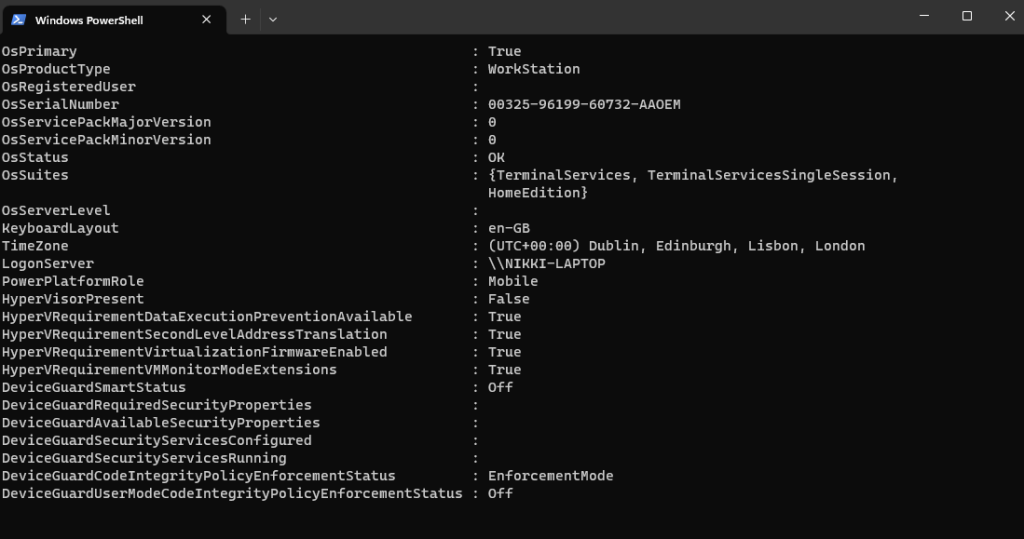Click the Mobile PowerPlatformRole value
This screenshot has height=539, width=1024.
(513, 281)
